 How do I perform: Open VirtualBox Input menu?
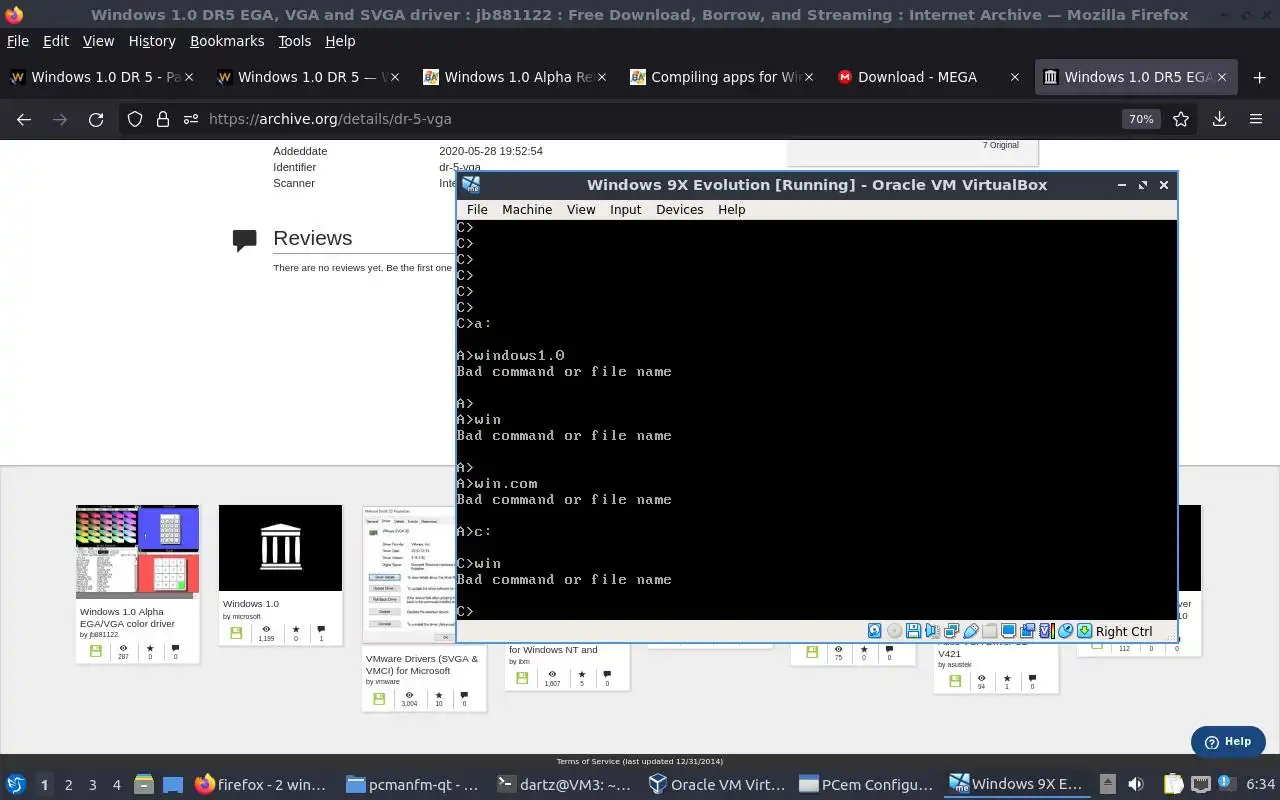[x=625, y=209]
